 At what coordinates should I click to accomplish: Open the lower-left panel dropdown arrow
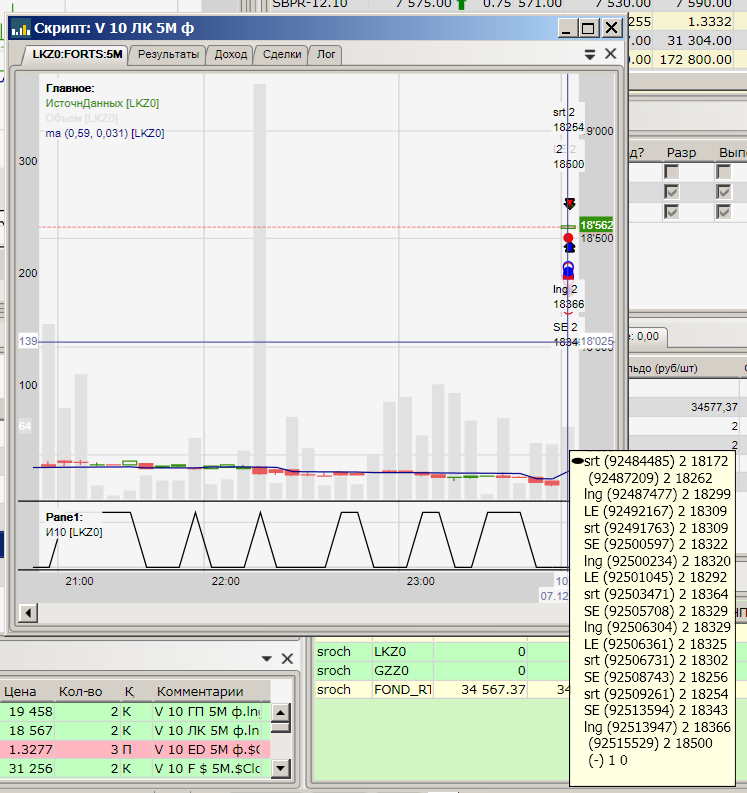click(x=267, y=658)
